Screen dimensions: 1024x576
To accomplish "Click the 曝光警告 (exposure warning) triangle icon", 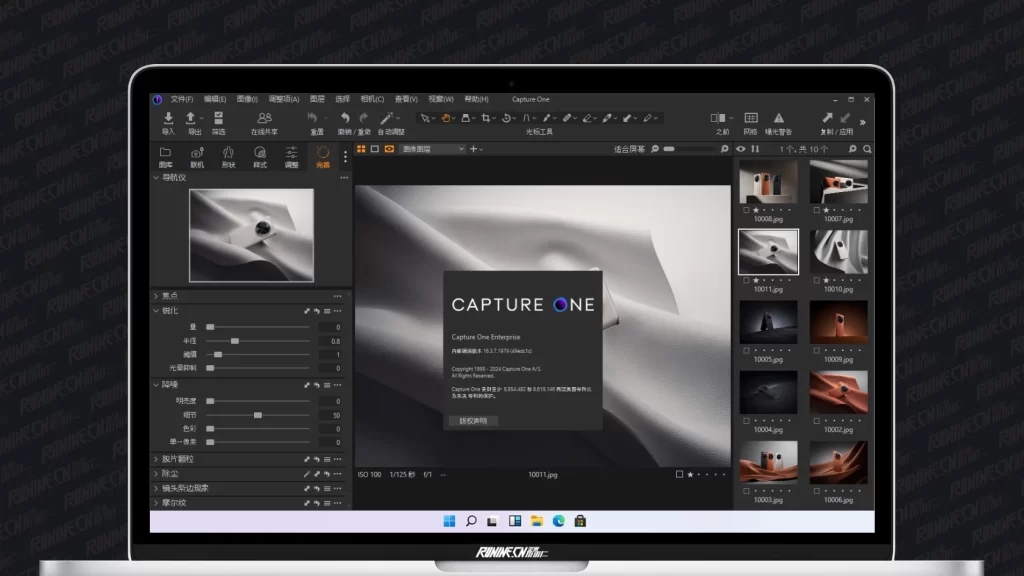I will [x=778, y=119].
